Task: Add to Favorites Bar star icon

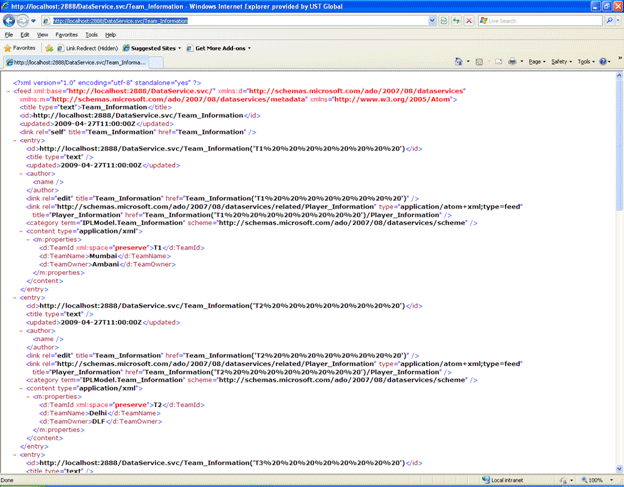Action: point(49,48)
